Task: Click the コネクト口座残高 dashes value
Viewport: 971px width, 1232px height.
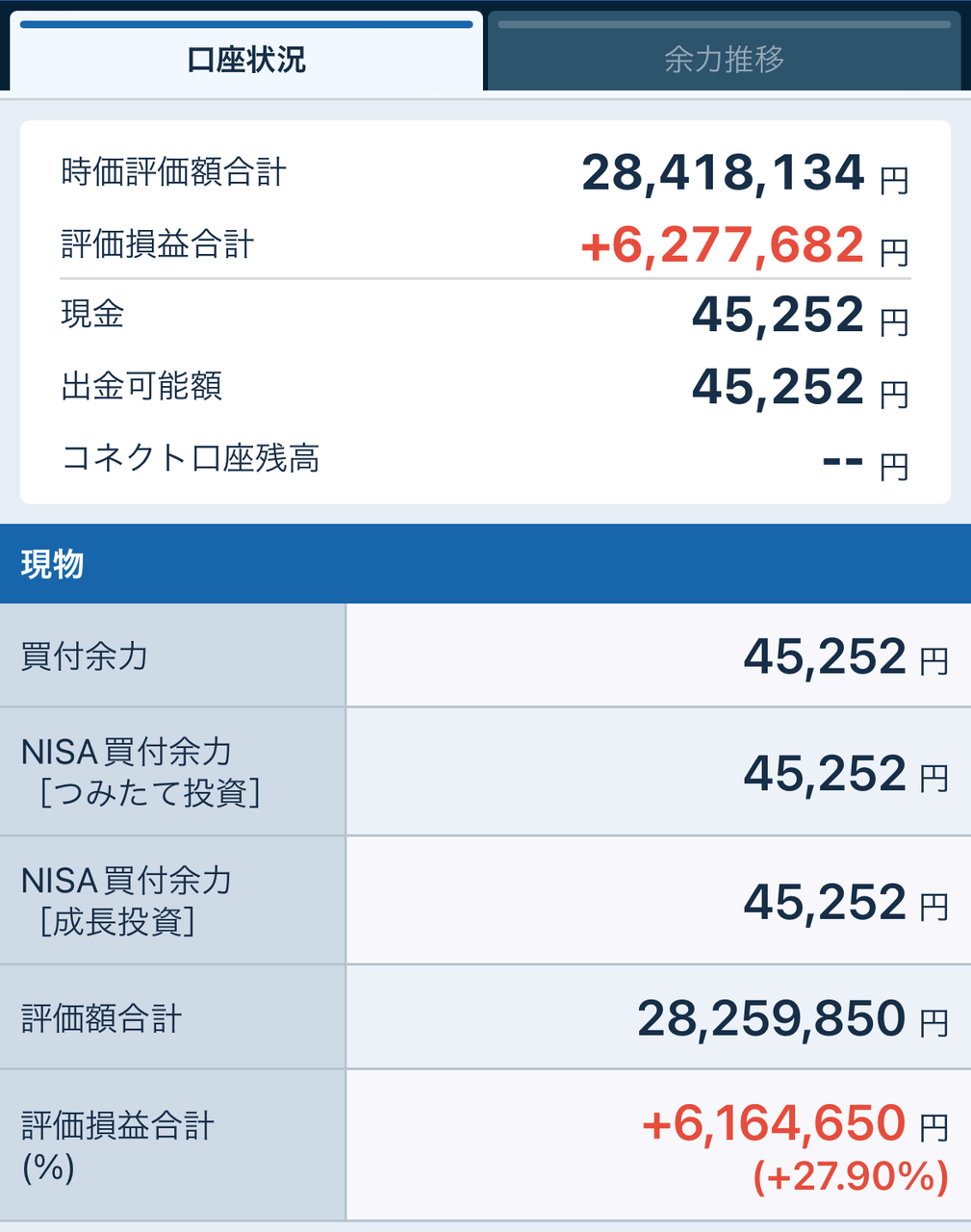Action: pyautogui.click(x=843, y=460)
